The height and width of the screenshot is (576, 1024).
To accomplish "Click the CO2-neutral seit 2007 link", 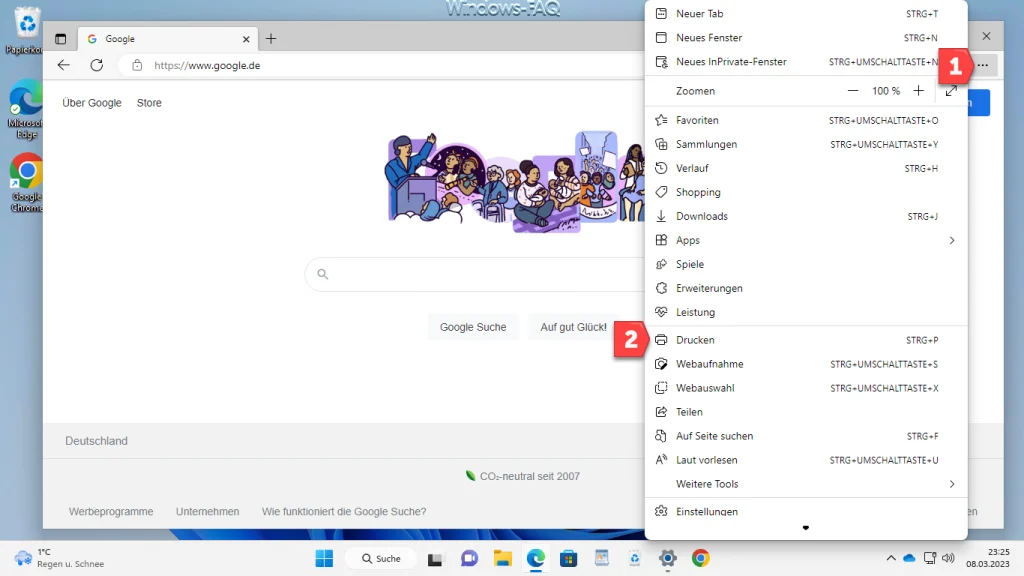I will pos(522,476).
